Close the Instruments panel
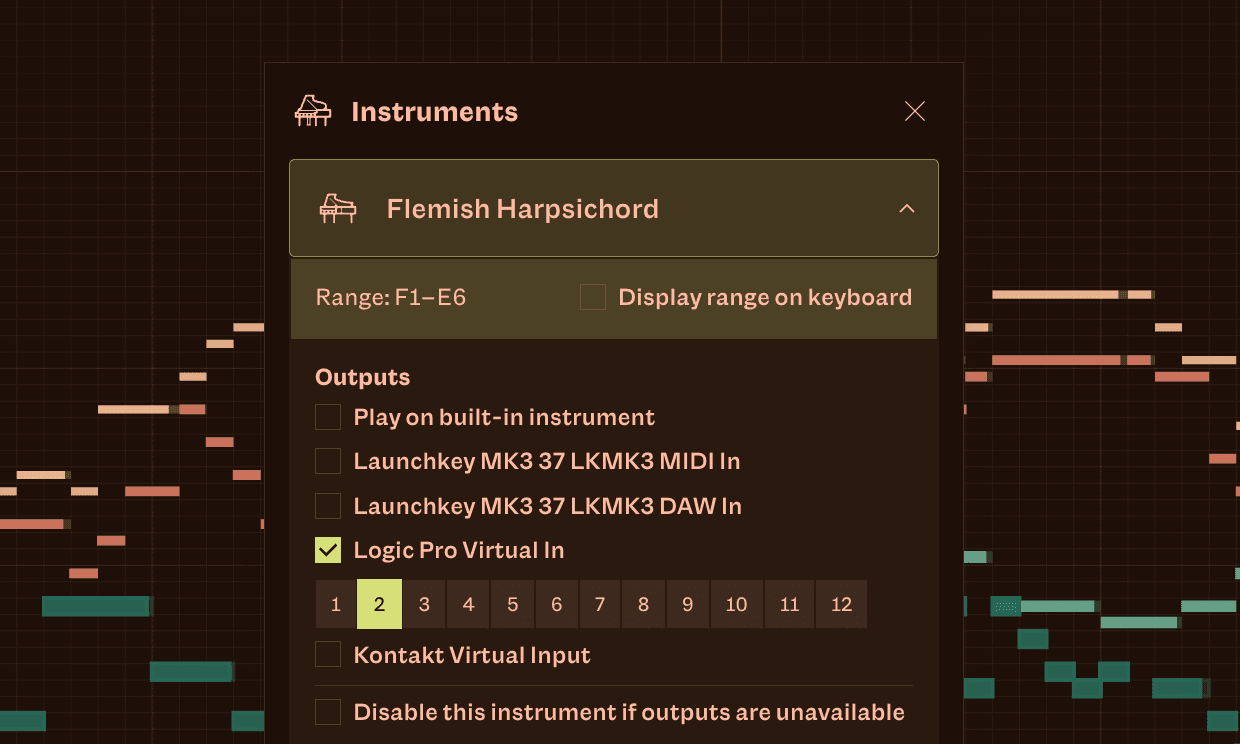 (x=914, y=111)
